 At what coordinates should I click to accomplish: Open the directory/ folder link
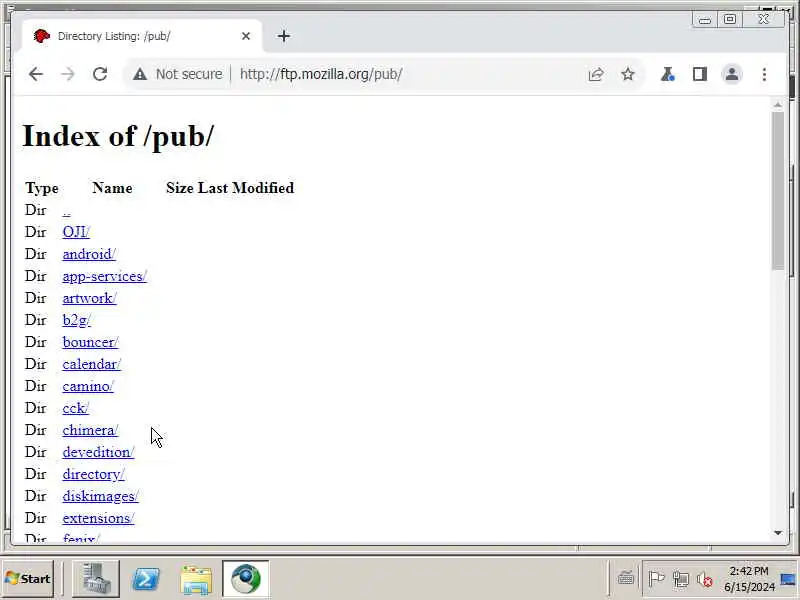93,474
